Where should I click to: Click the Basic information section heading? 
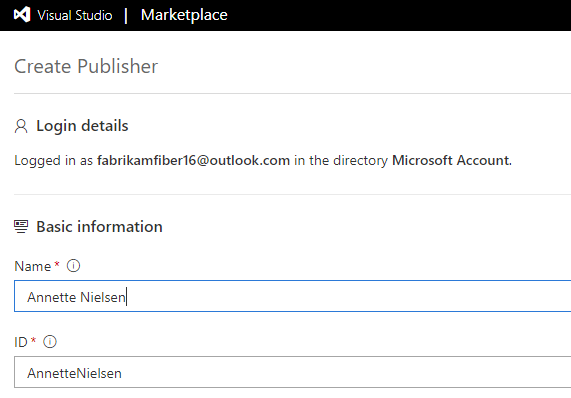[99, 226]
